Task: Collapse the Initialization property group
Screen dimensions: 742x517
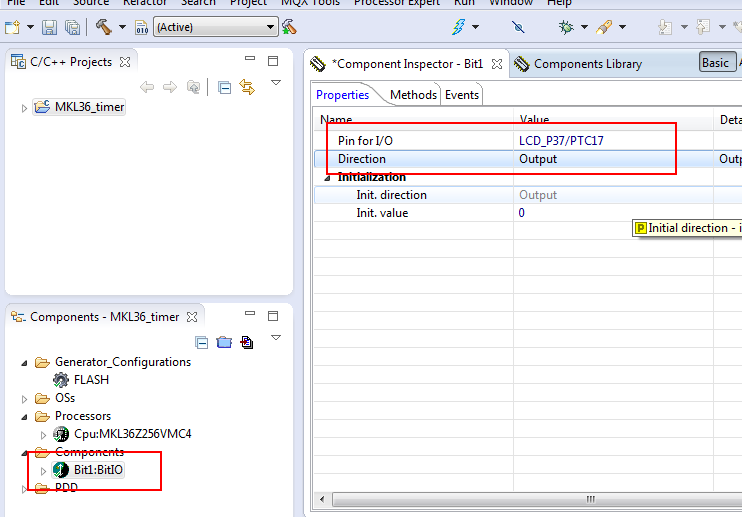Action: coord(327,178)
